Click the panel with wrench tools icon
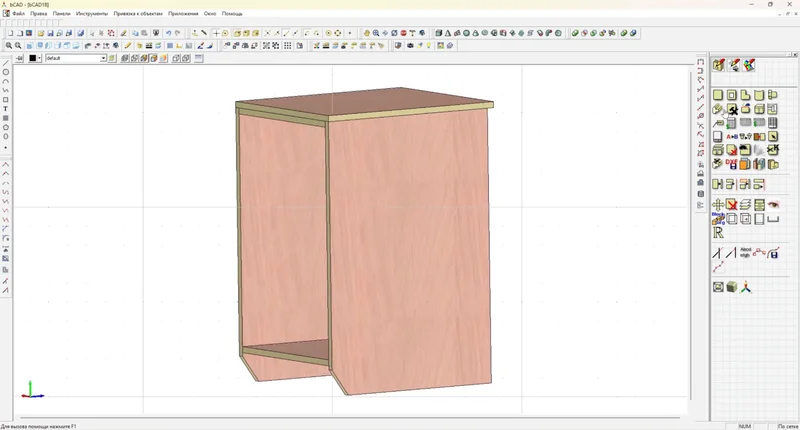 [x=732, y=109]
